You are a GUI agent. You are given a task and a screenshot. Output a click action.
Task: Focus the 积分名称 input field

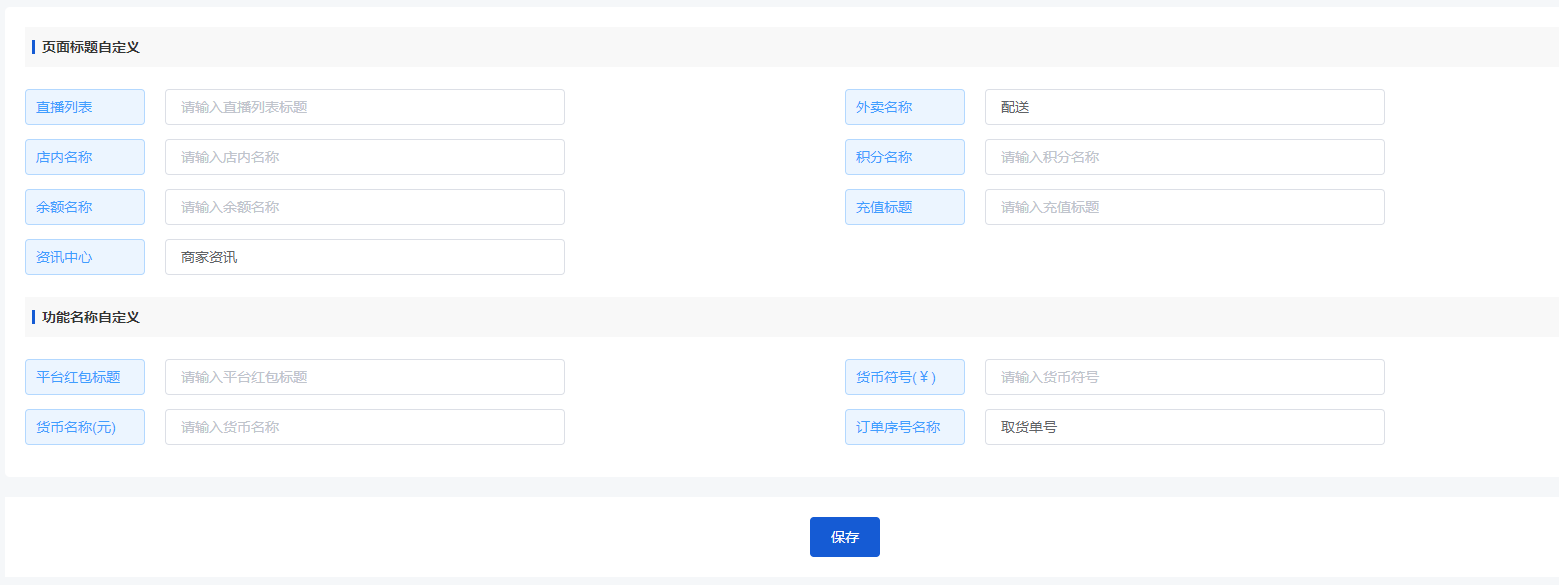click(1185, 157)
